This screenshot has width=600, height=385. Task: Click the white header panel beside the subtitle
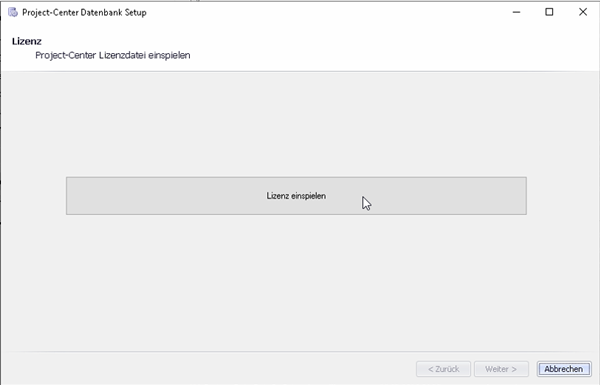(383, 50)
